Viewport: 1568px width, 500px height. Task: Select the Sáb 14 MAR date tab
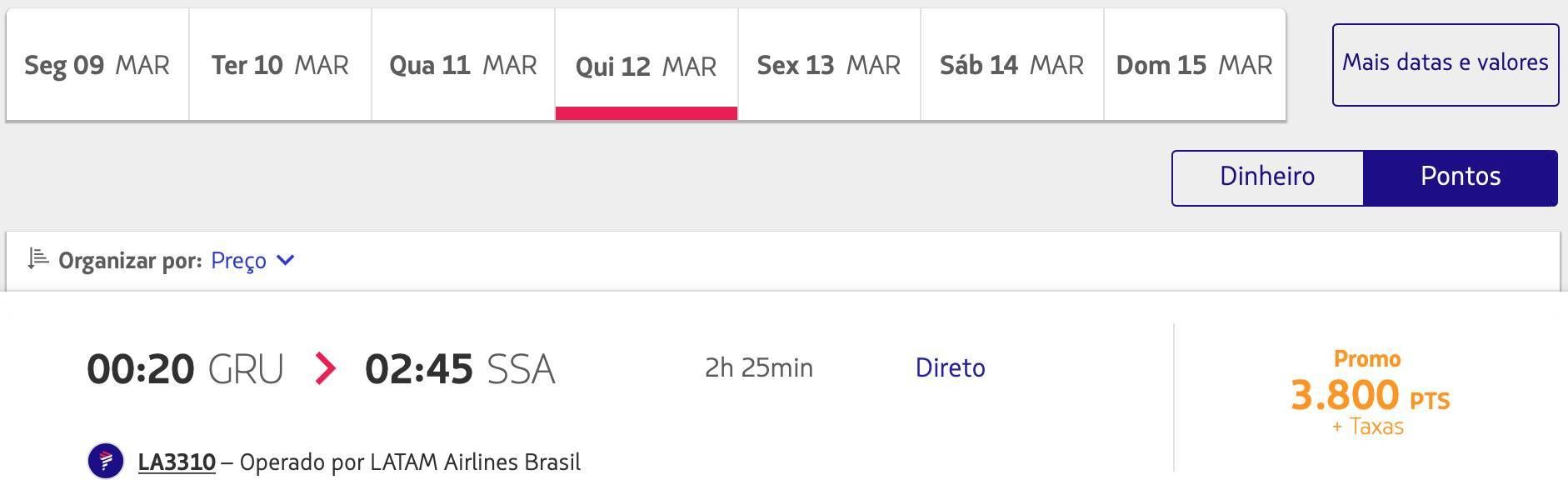[1012, 65]
